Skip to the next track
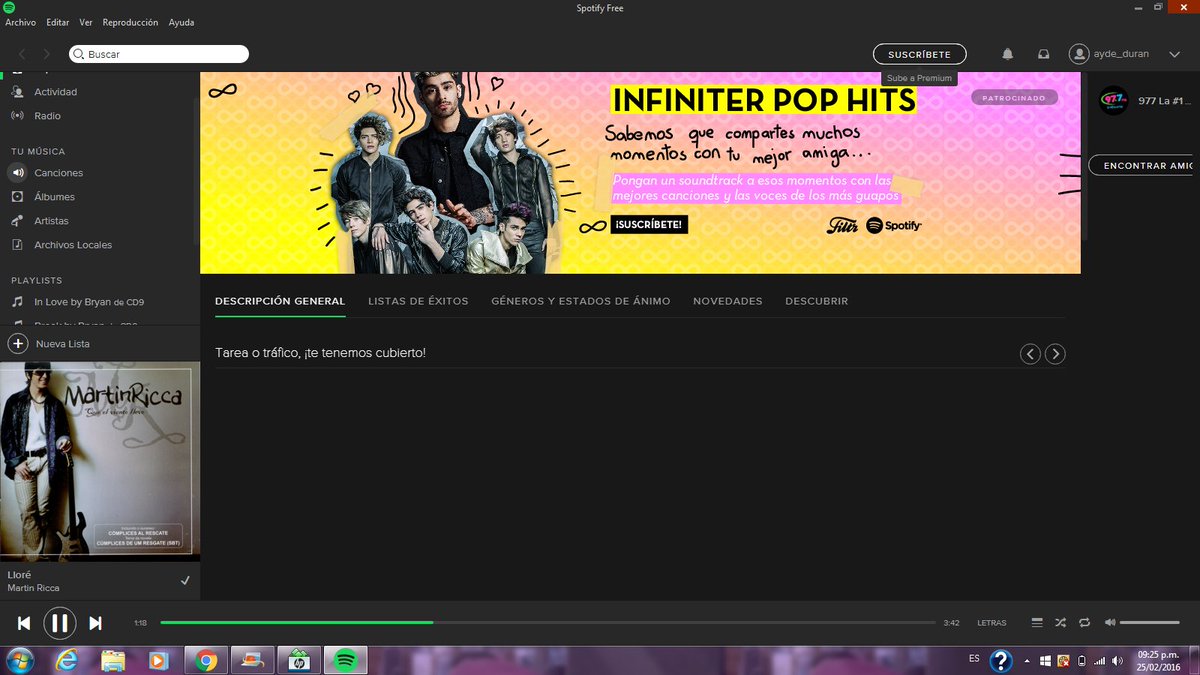1200x675 pixels. (95, 623)
